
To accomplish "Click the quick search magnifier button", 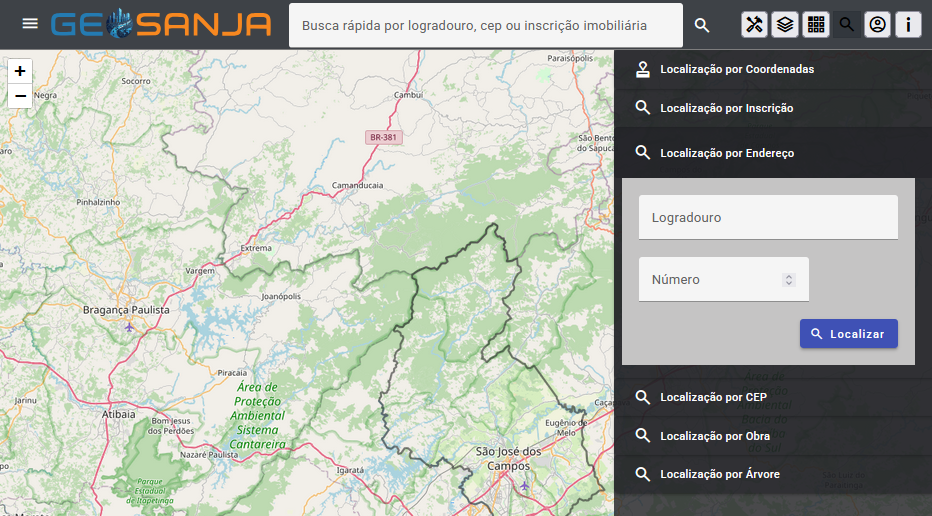I will click(x=702, y=25).
